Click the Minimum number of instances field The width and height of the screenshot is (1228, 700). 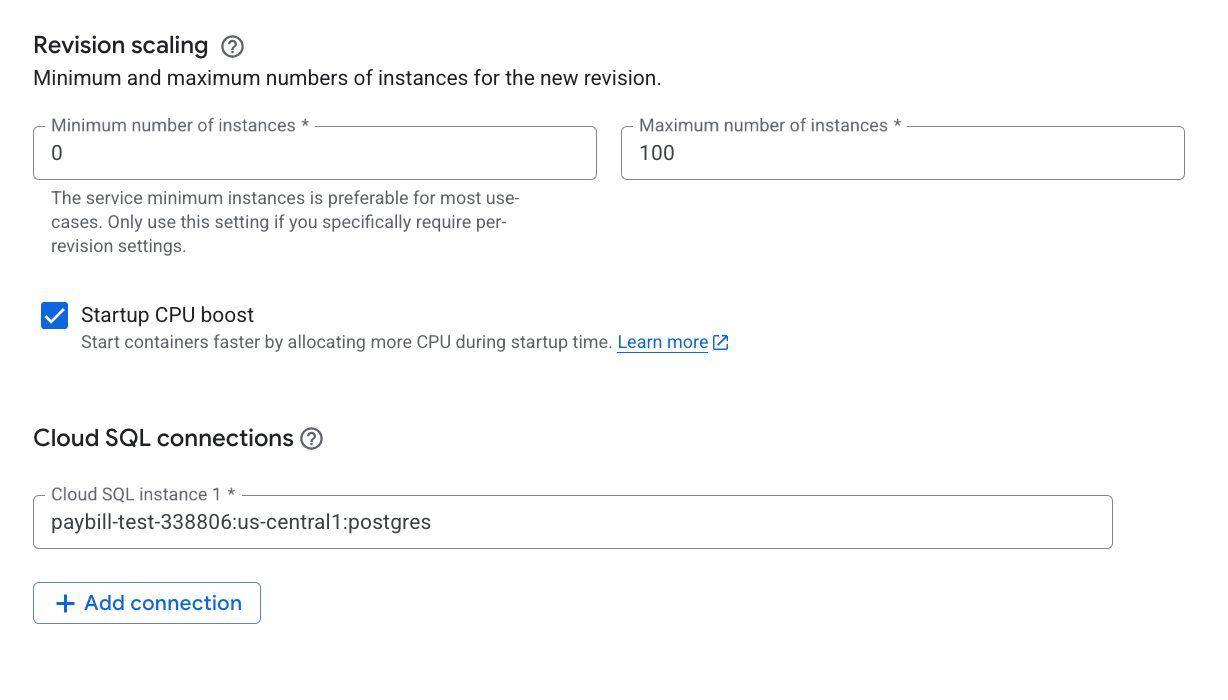(315, 153)
